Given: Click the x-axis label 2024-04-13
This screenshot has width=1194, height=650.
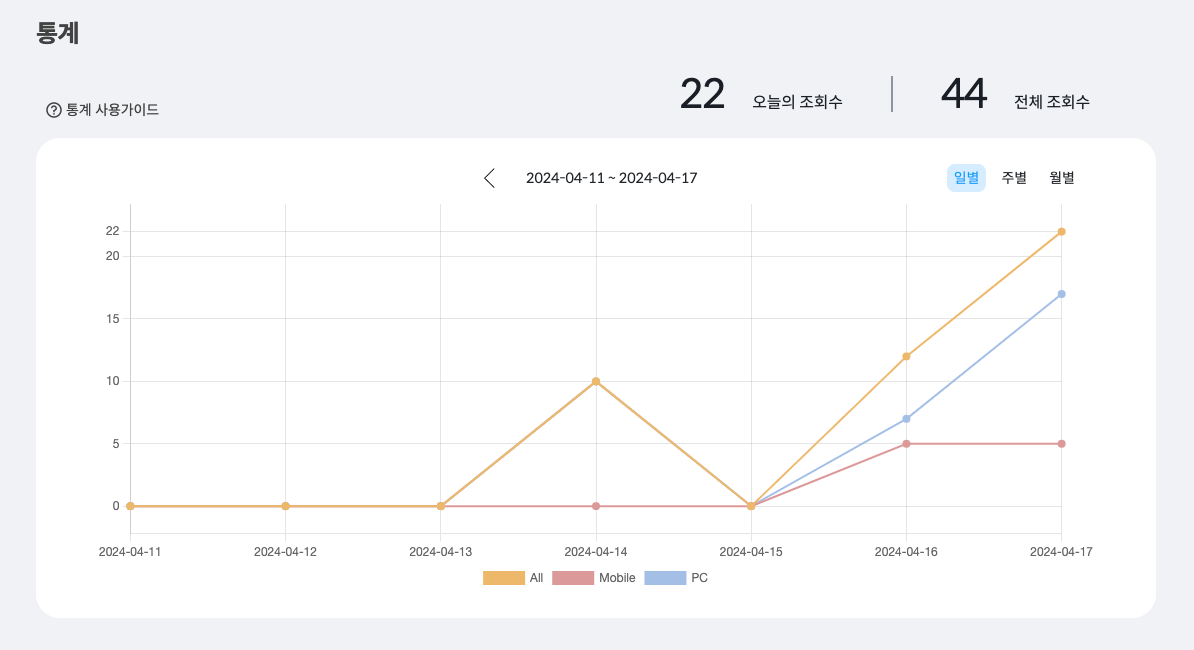Looking at the screenshot, I should (x=441, y=552).
